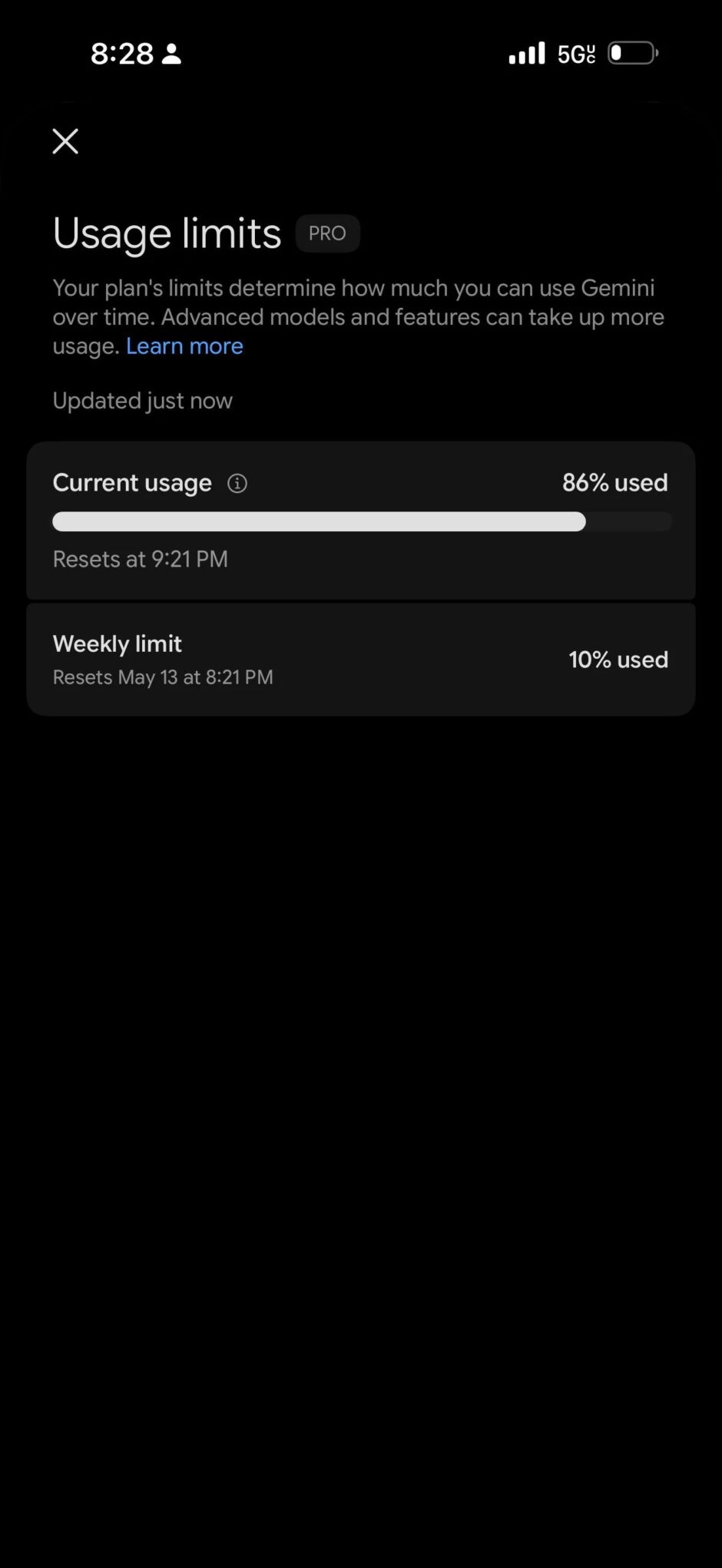Tap the Weekly limit title text
722x1568 pixels.
(x=117, y=643)
